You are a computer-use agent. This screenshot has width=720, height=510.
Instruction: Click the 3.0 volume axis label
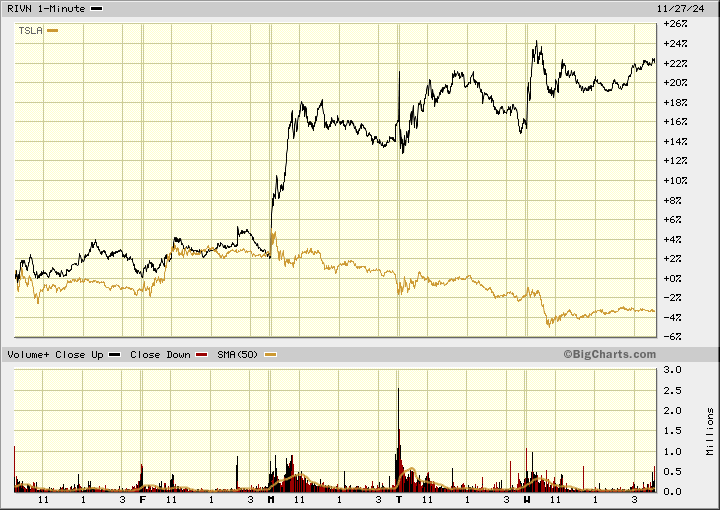[x=672, y=370]
